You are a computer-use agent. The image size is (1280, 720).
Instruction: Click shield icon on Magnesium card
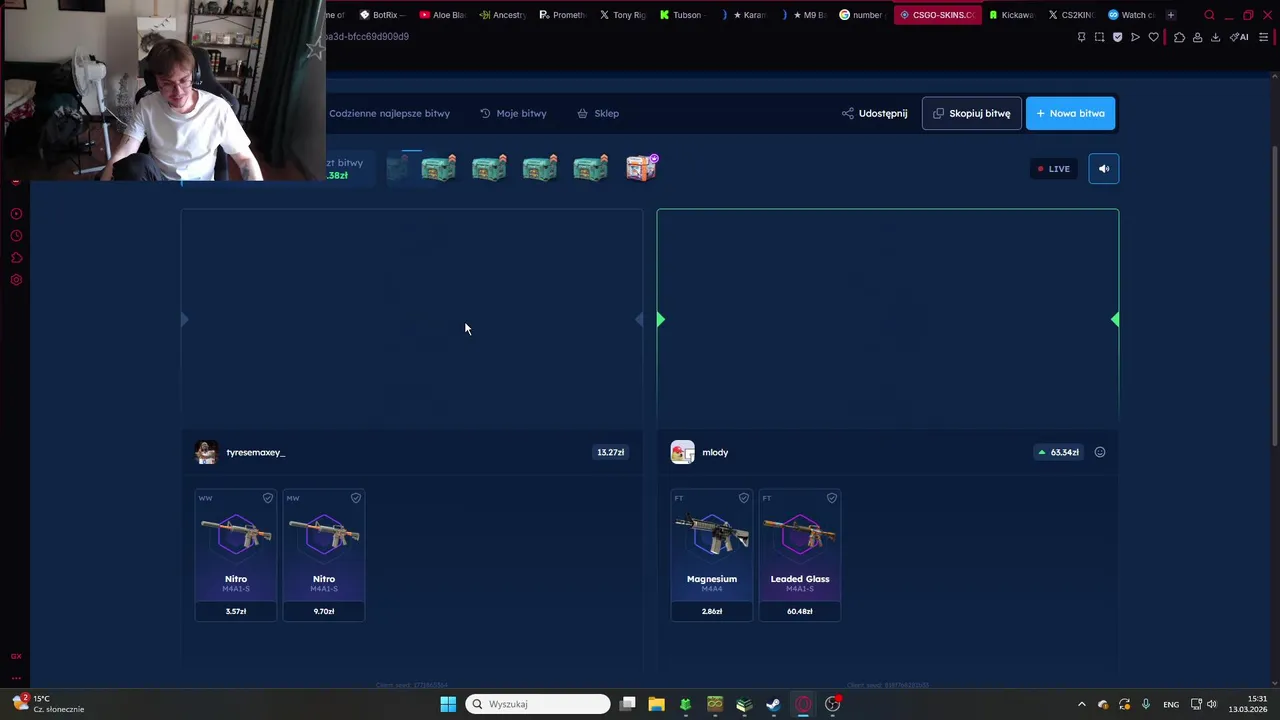[x=744, y=498]
